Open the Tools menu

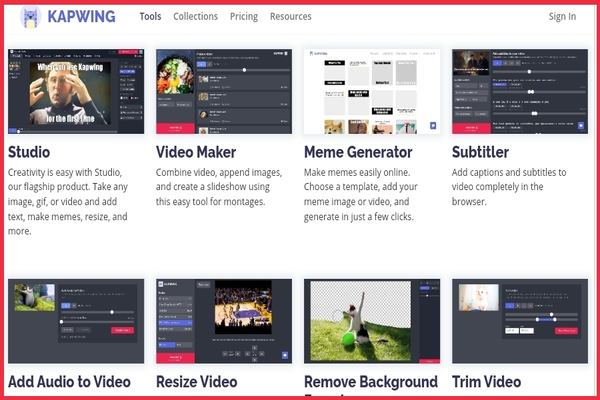click(150, 16)
